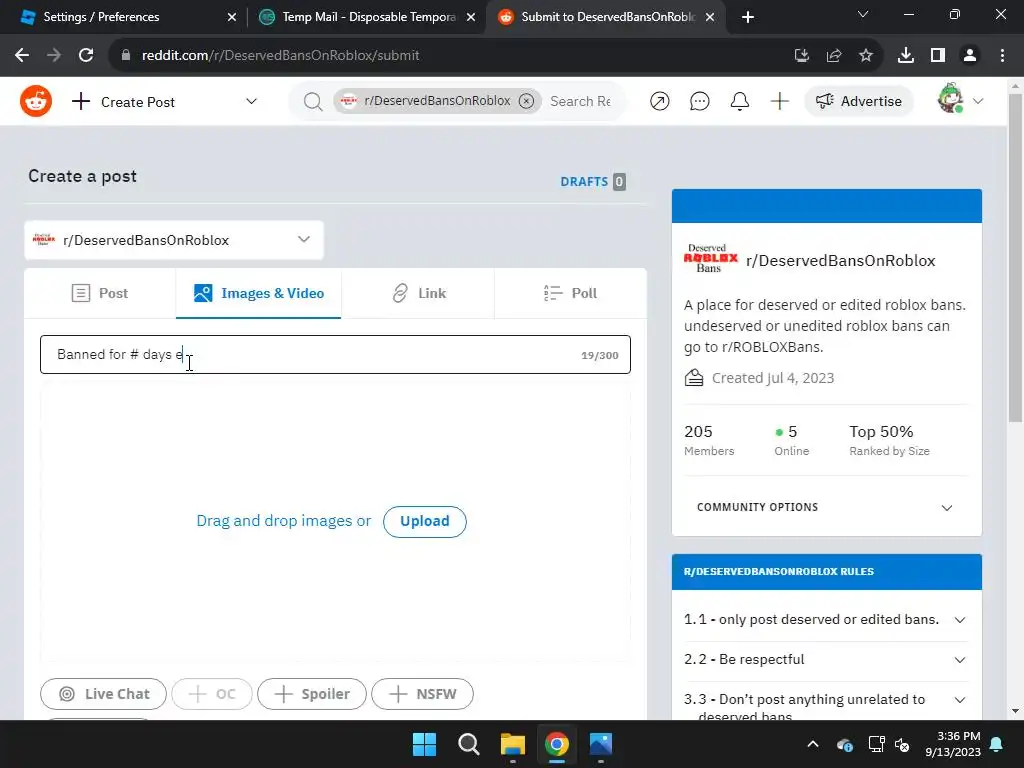This screenshot has width=1024, height=768.
Task: Open the Photos app from taskbar
Action: click(x=601, y=744)
